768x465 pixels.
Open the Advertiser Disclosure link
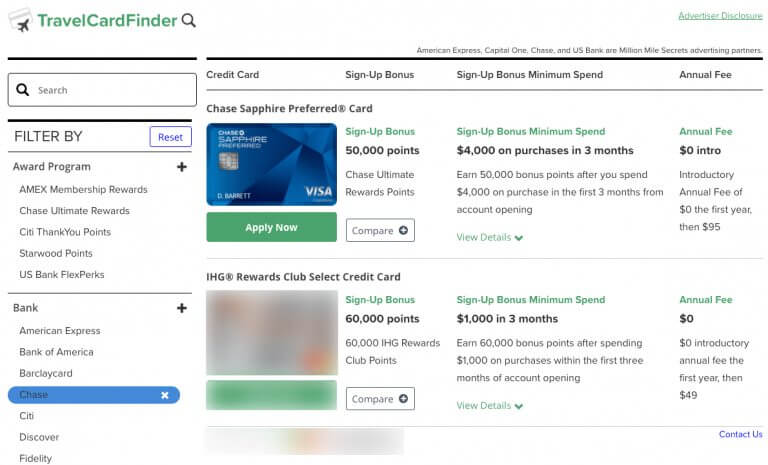point(720,16)
